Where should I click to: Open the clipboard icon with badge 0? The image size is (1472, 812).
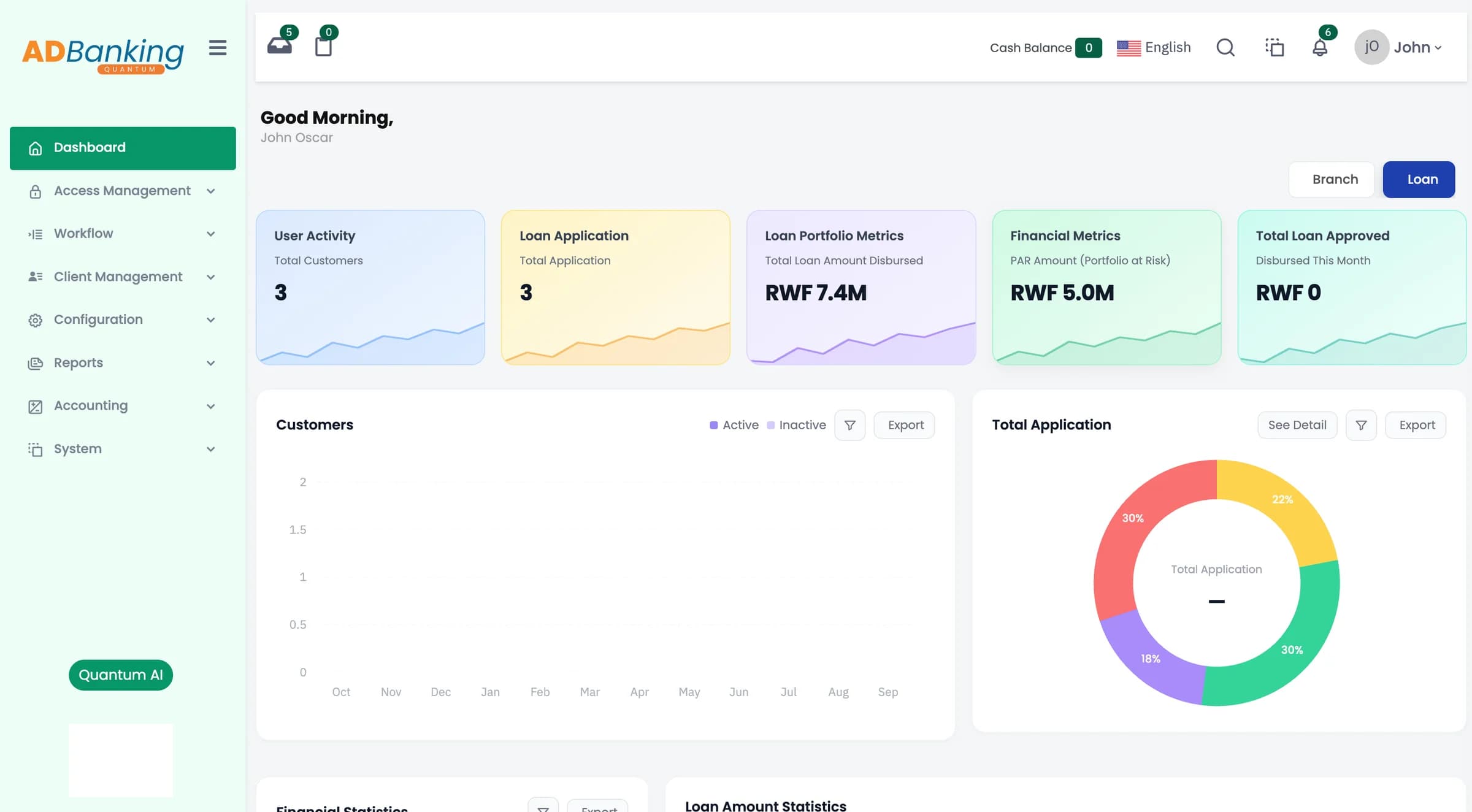[x=323, y=47]
